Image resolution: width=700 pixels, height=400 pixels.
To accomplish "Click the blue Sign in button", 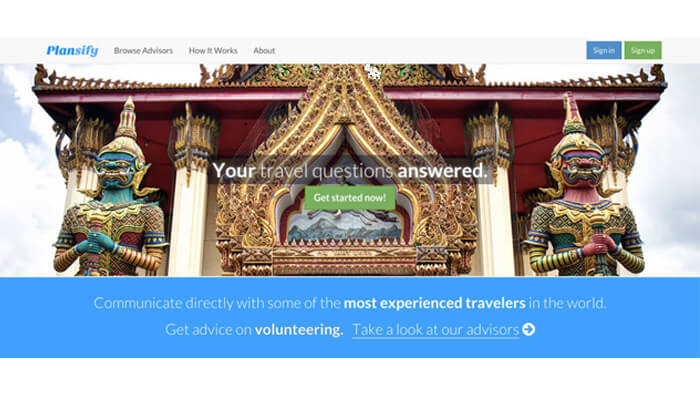I will click(x=604, y=50).
